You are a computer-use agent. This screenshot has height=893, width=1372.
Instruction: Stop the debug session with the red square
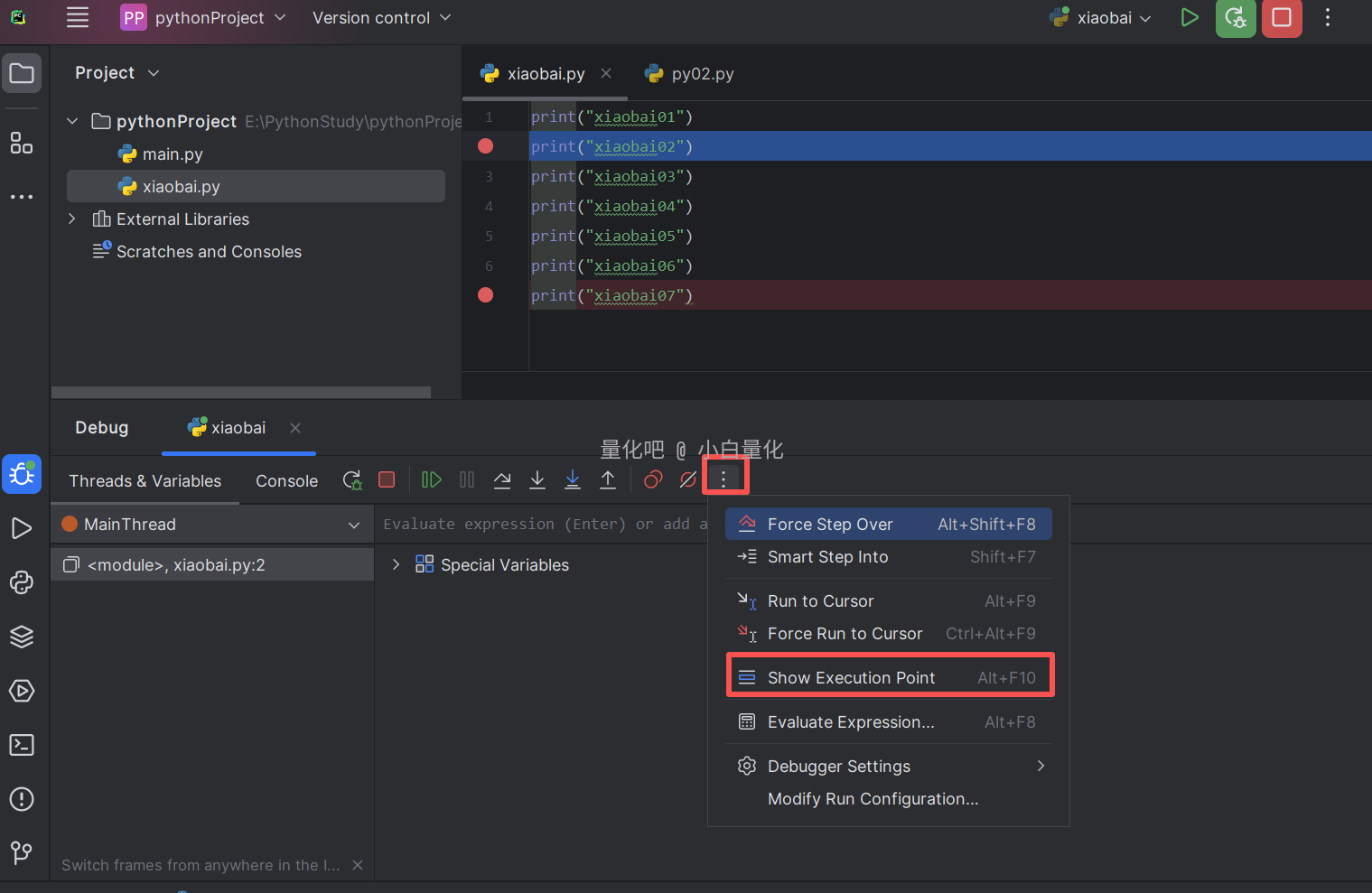click(x=387, y=480)
